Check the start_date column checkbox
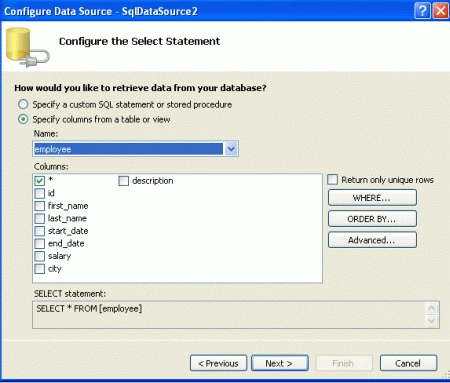Viewport: 450px width, 383px height. [x=40, y=231]
